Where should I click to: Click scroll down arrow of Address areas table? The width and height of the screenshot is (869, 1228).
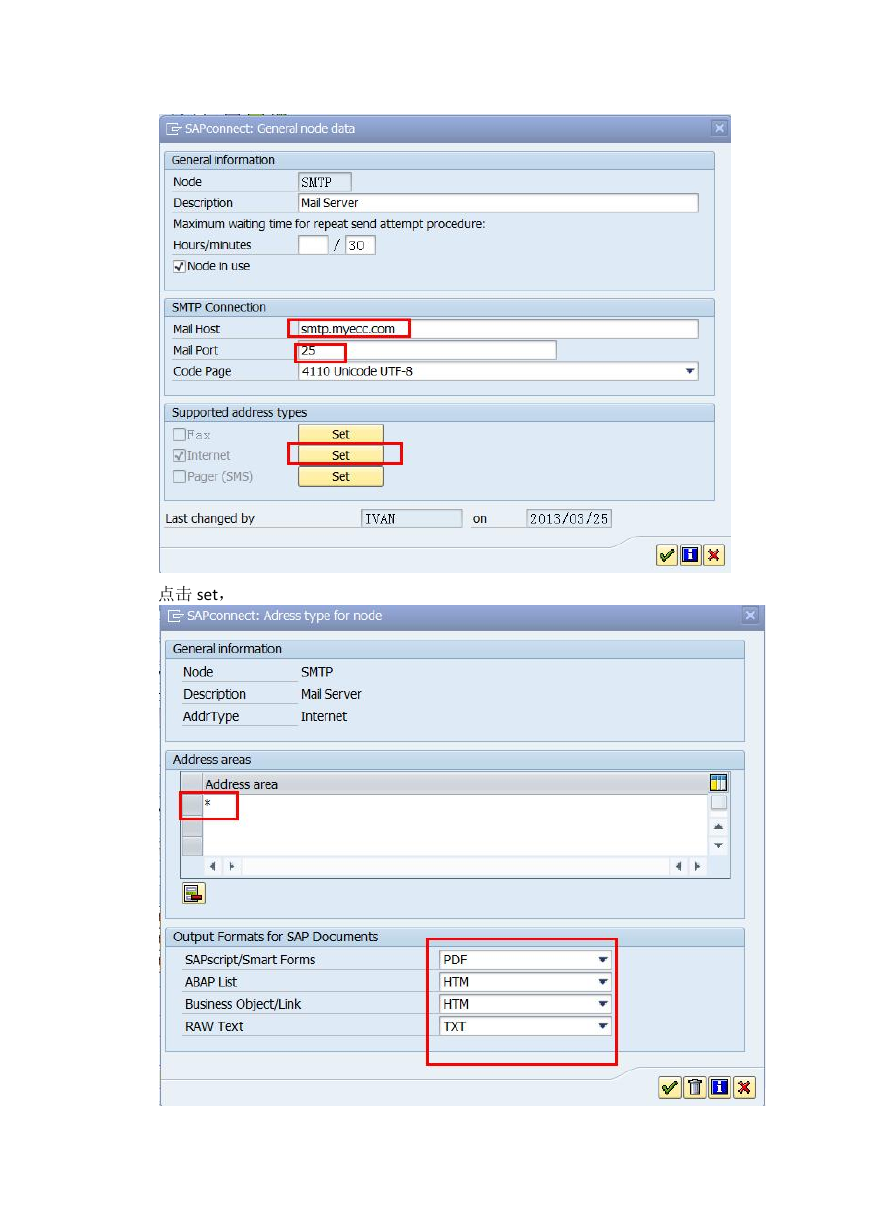(x=718, y=846)
